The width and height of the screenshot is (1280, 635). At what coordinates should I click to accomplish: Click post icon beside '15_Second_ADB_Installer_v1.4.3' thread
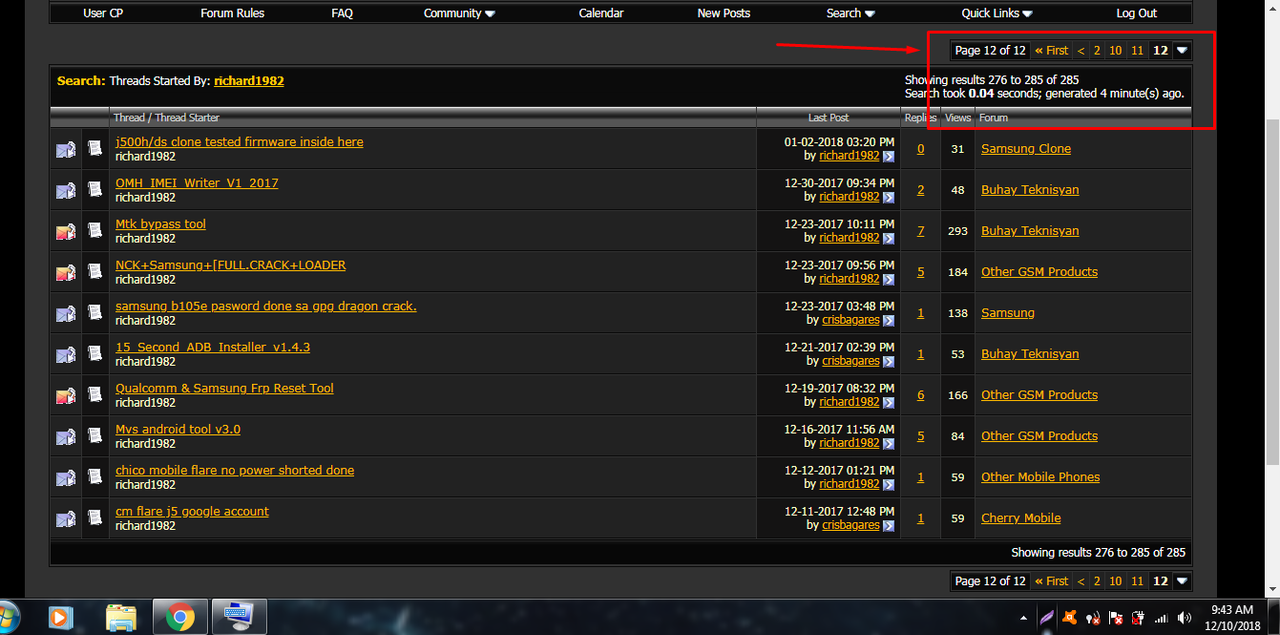pyautogui.click(x=95, y=354)
